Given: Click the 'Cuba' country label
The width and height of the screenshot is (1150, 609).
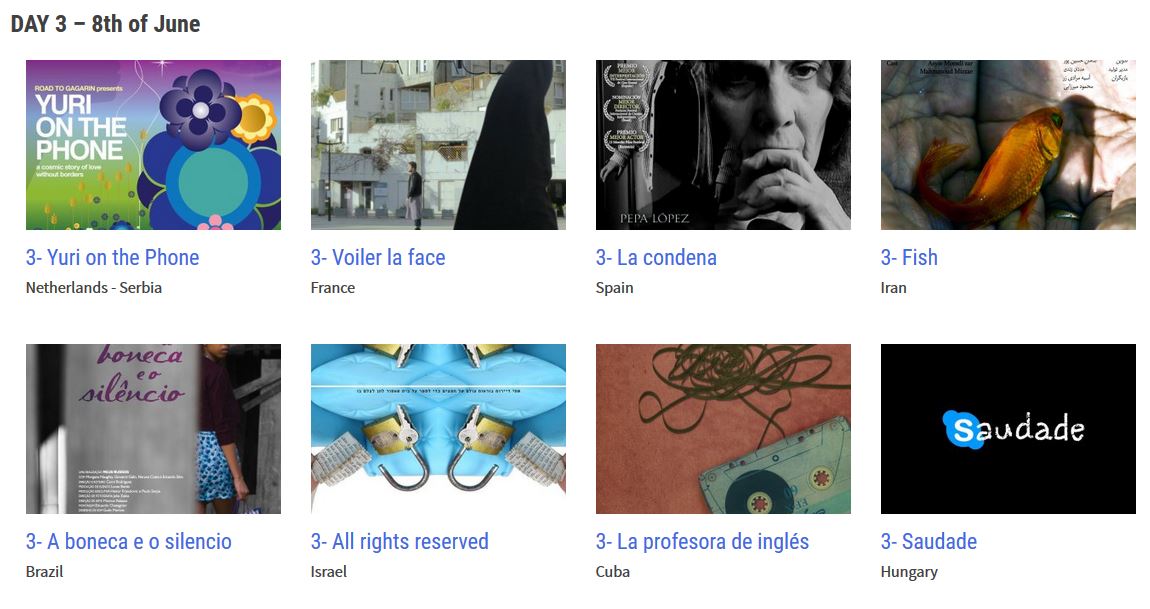Looking at the screenshot, I should tap(612, 572).
